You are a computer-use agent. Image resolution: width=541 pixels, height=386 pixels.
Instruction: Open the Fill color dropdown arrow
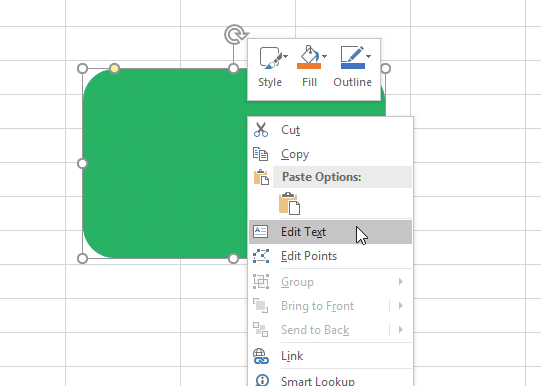click(x=324, y=56)
